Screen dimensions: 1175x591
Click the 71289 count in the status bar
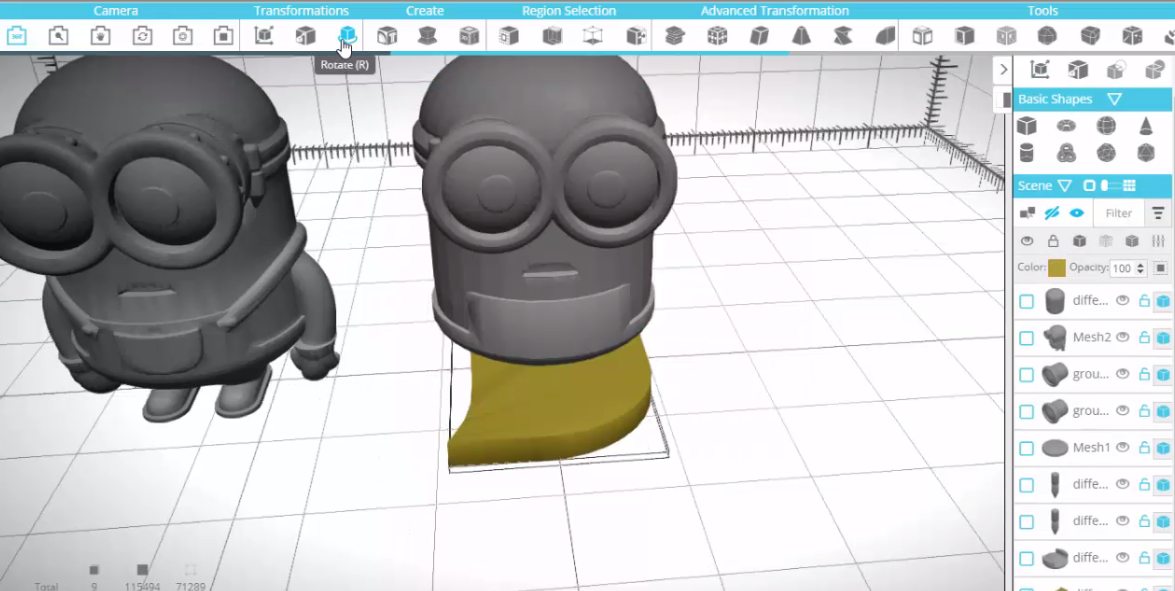point(190,586)
